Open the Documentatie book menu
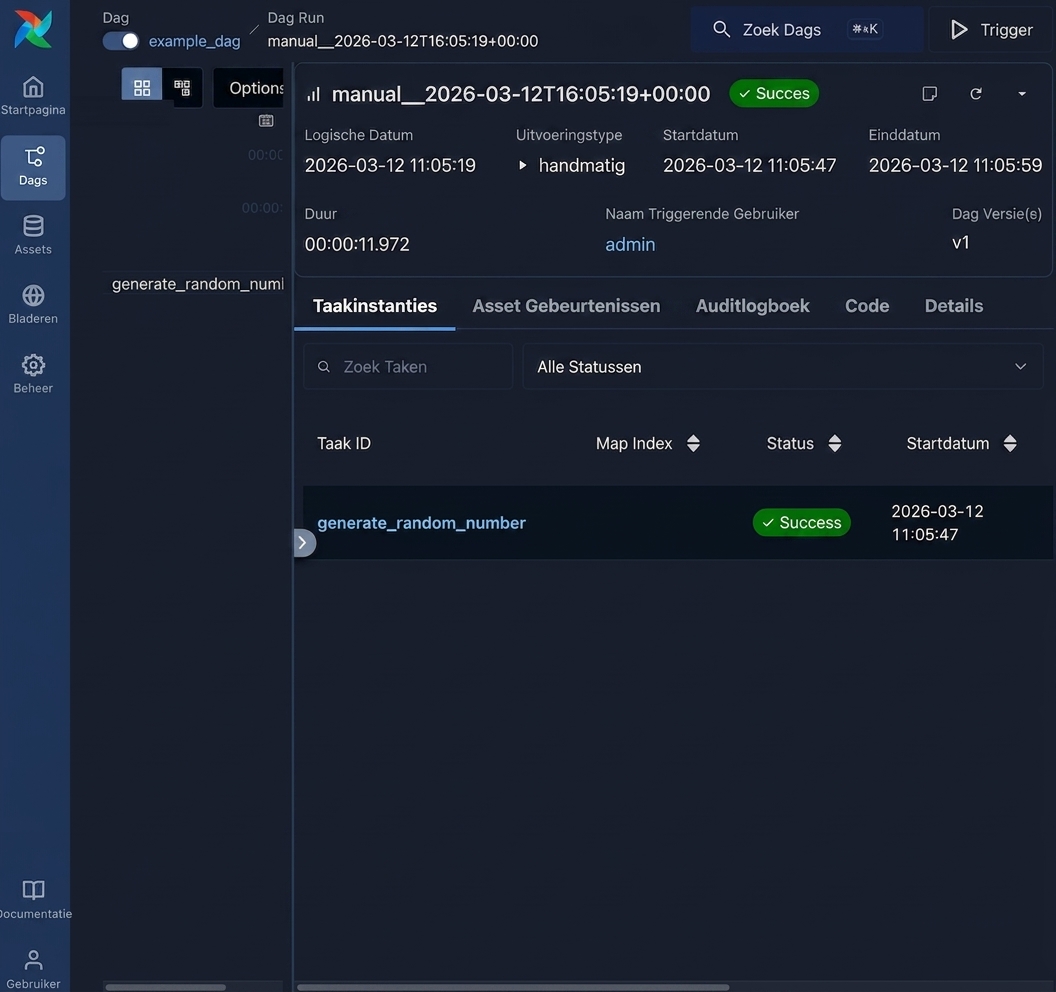 tap(33, 900)
